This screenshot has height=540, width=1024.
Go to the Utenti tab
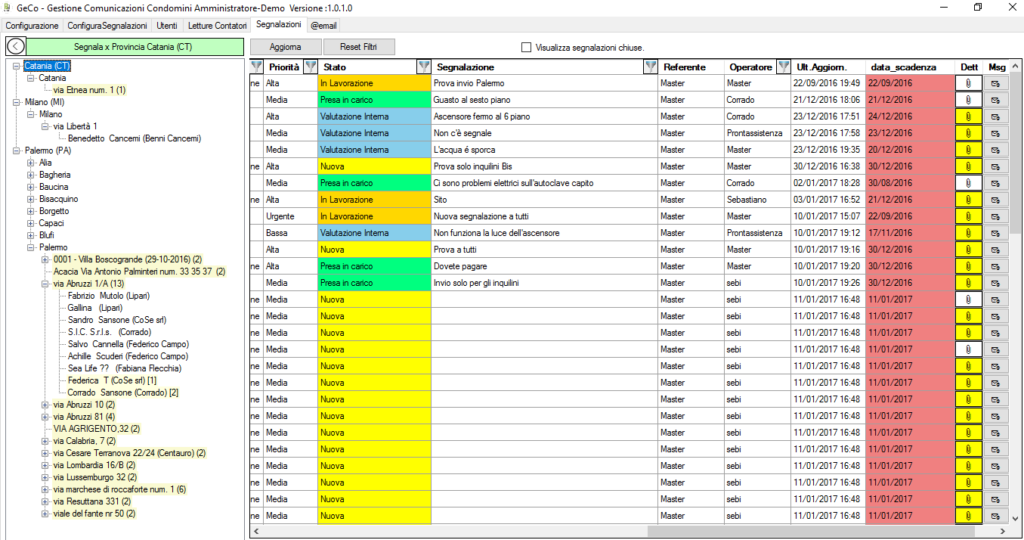[x=167, y=25]
